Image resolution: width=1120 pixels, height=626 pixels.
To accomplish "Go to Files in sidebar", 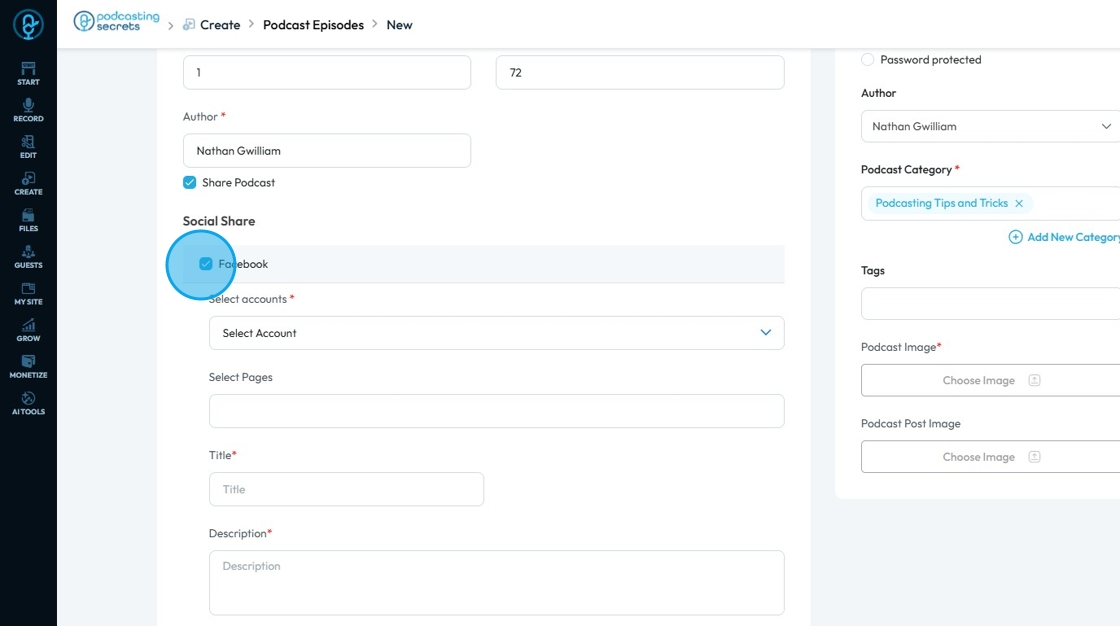I will 28,220.
